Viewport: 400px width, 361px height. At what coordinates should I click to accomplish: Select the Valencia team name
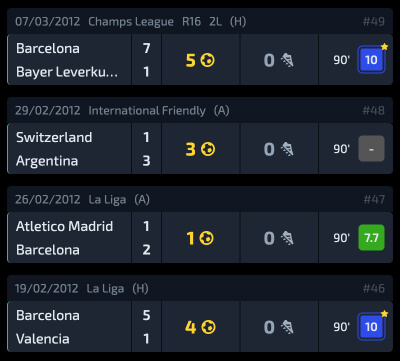tap(43, 339)
